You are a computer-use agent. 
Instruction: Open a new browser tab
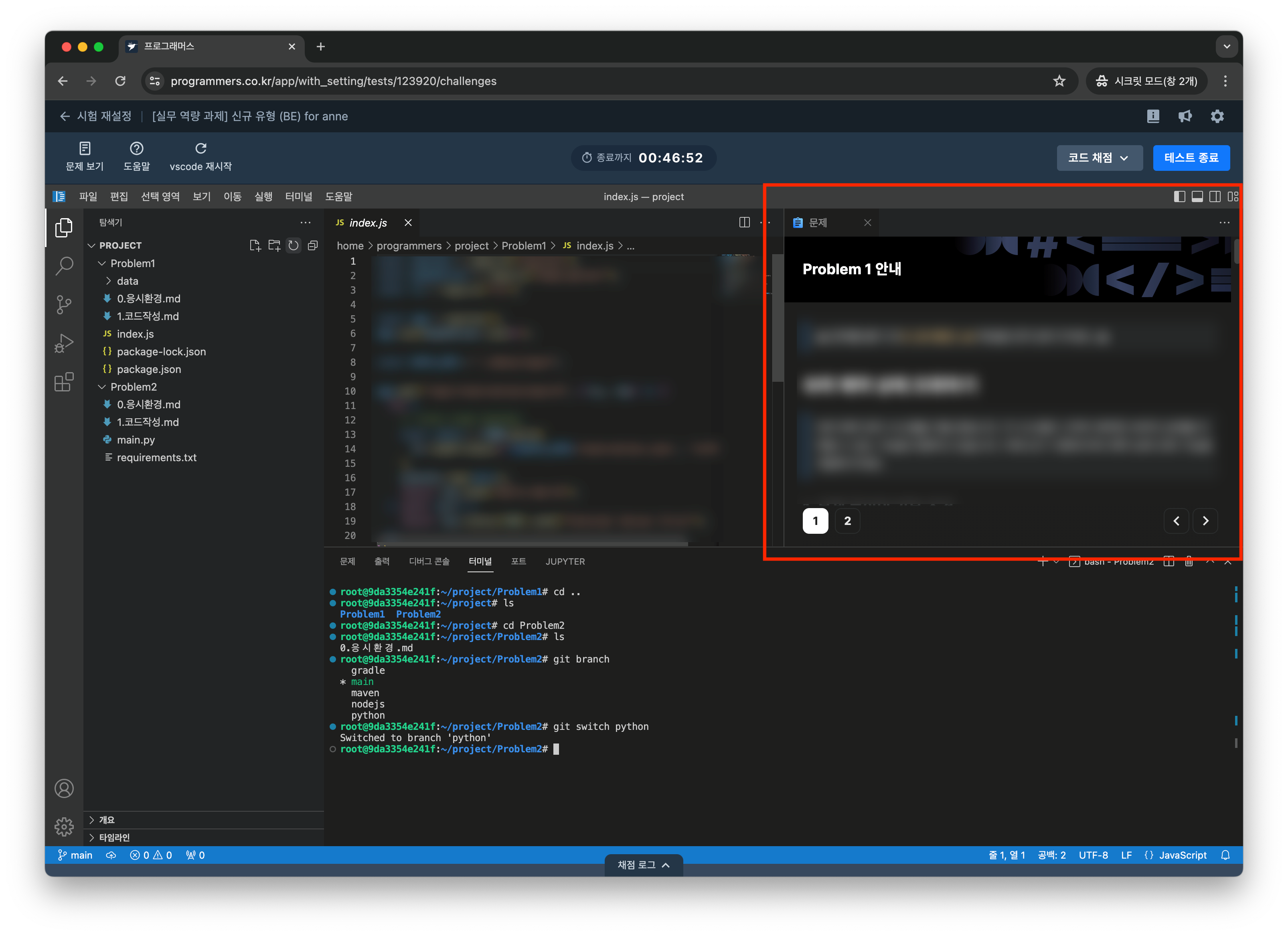pos(321,47)
